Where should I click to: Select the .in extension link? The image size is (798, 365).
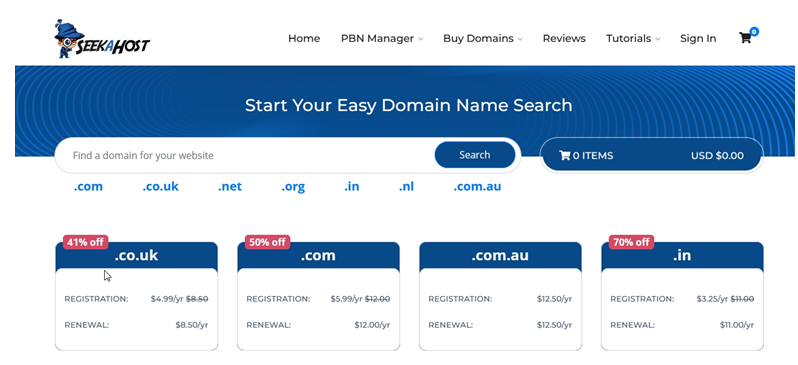pos(352,186)
